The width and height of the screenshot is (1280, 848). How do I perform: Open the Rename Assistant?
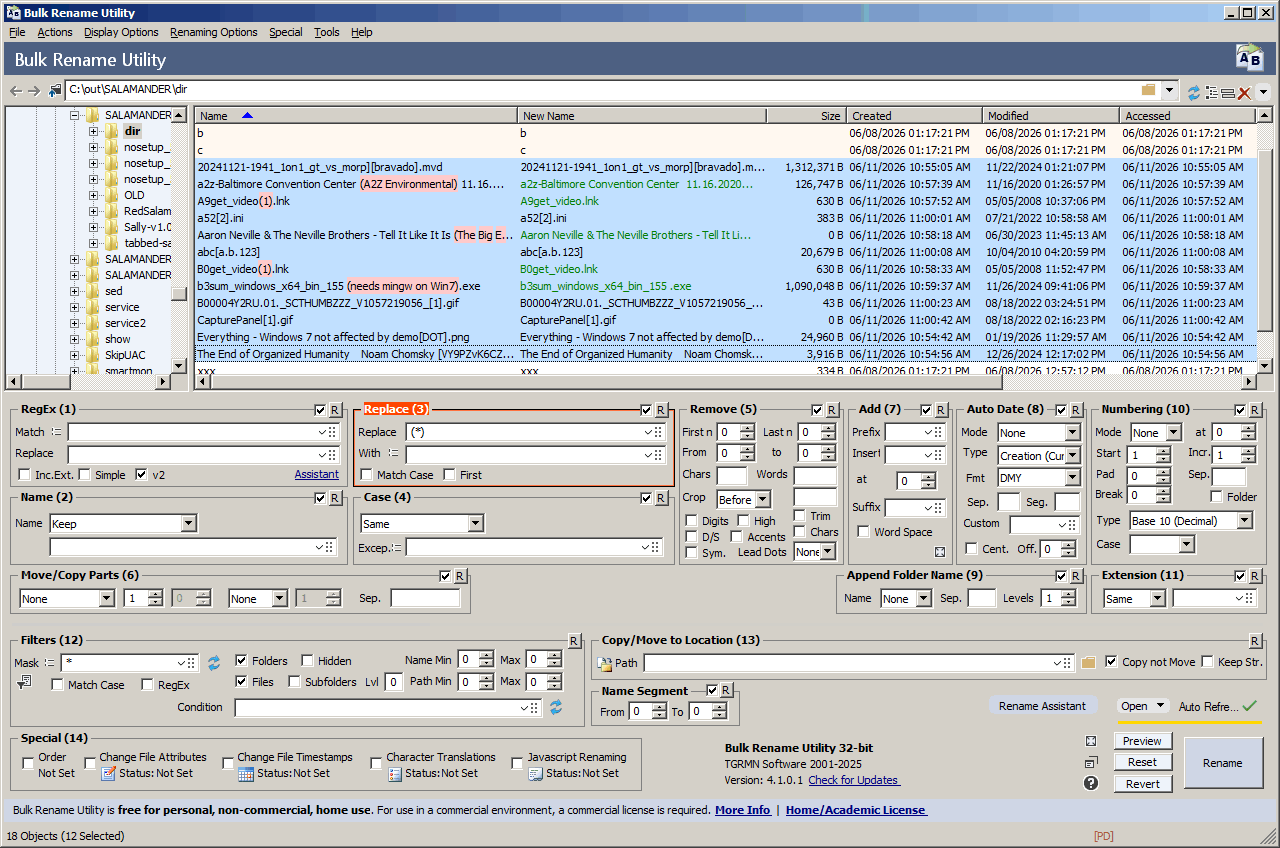[1042, 706]
